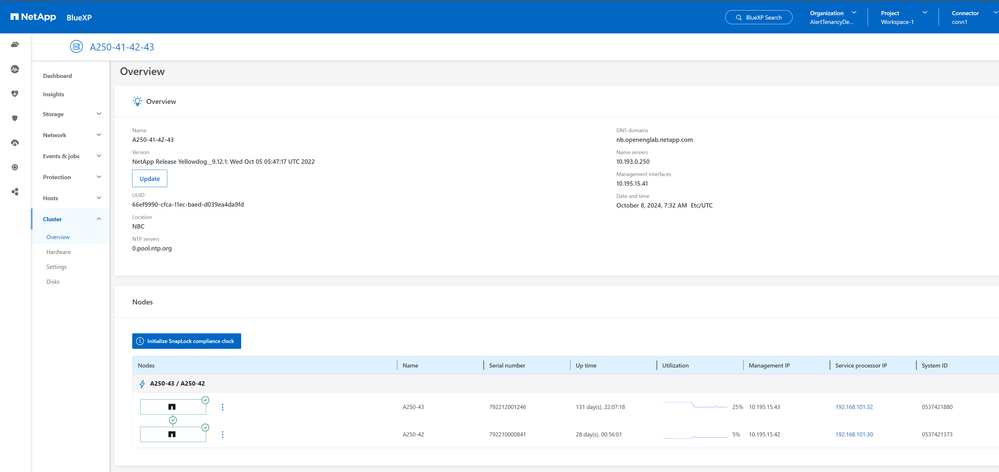This screenshot has height=472, width=999.
Task: Click the Update button under Version
Action: click(149, 179)
